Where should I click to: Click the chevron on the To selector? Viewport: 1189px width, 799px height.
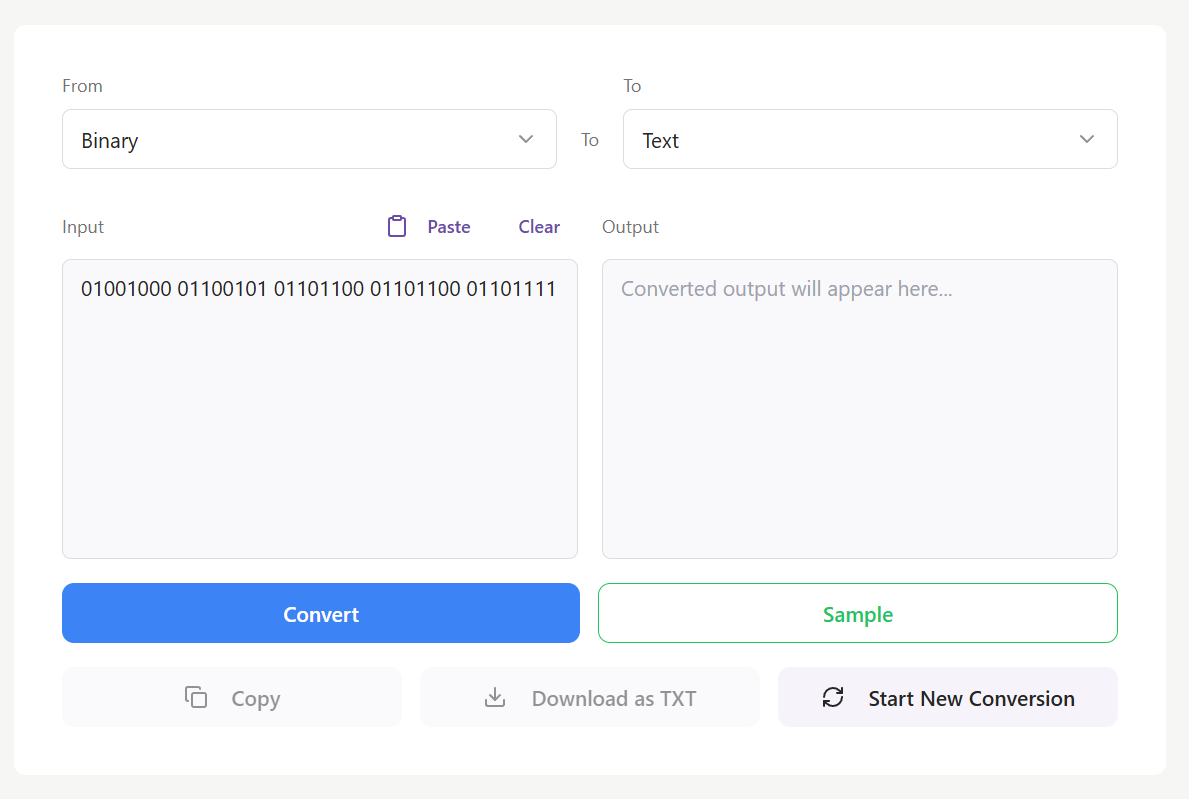click(x=1086, y=139)
